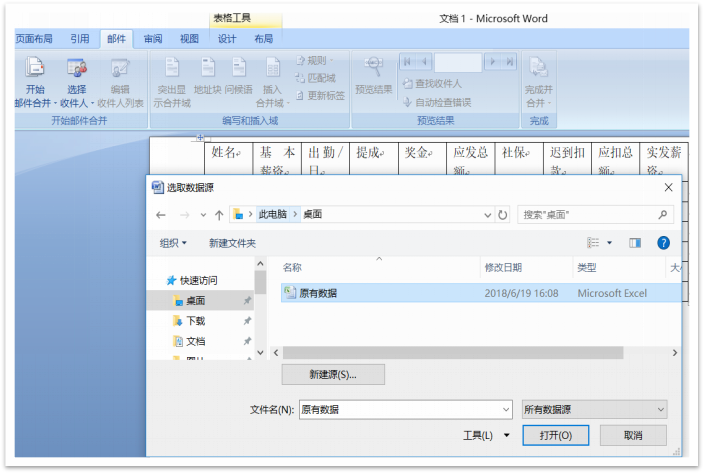Toggle the preview pane icon
The height and width of the screenshot is (473, 704).
tap(634, 243)
